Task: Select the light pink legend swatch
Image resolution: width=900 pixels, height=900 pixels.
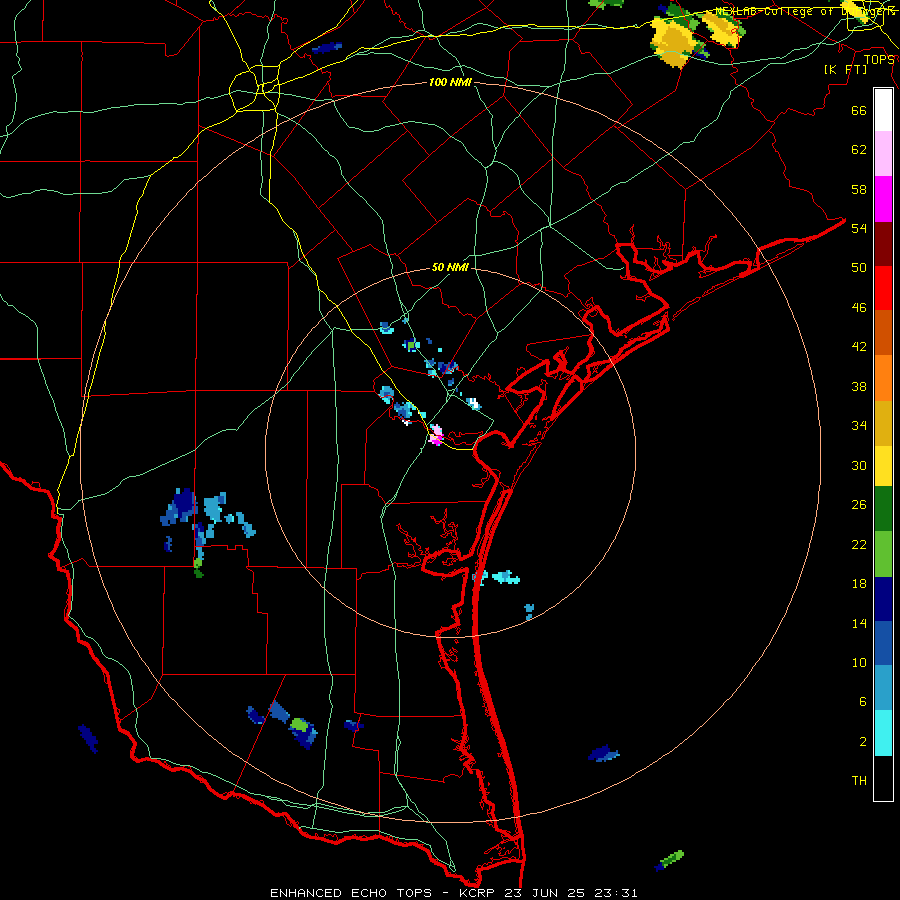Action: 883,153
